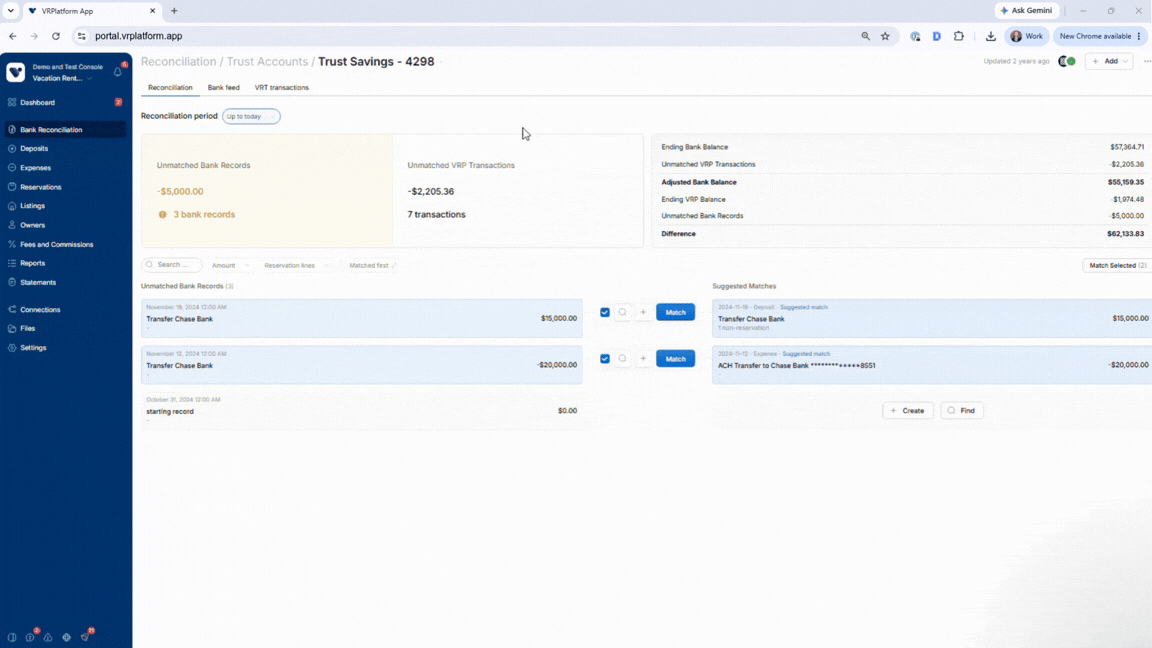This screenshot has width=1152, height=648.
Task: Bookmark this page with star icon
Action: (885, 36)
